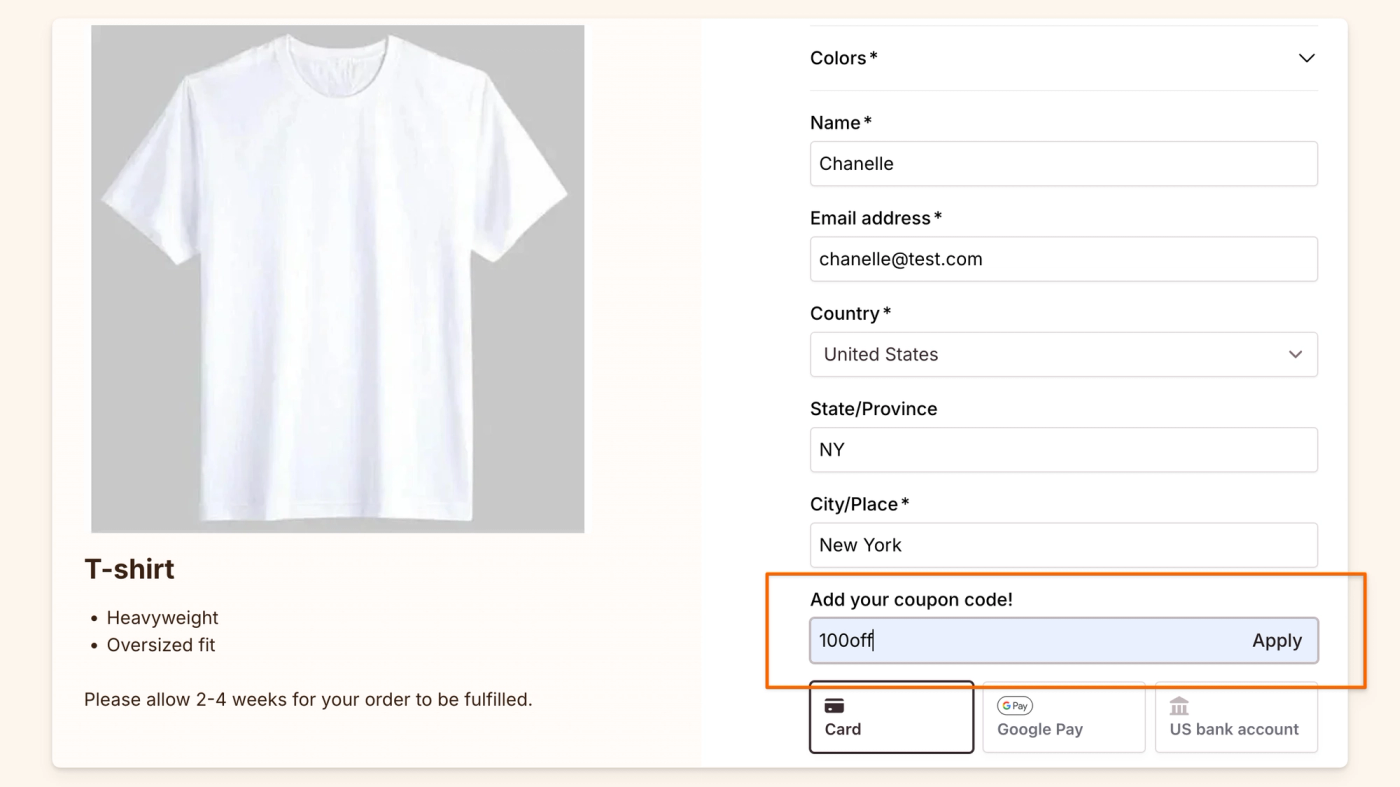Click the bank building icon
The height and width of the screenshot is (787, 1400).
point(1179,706)
